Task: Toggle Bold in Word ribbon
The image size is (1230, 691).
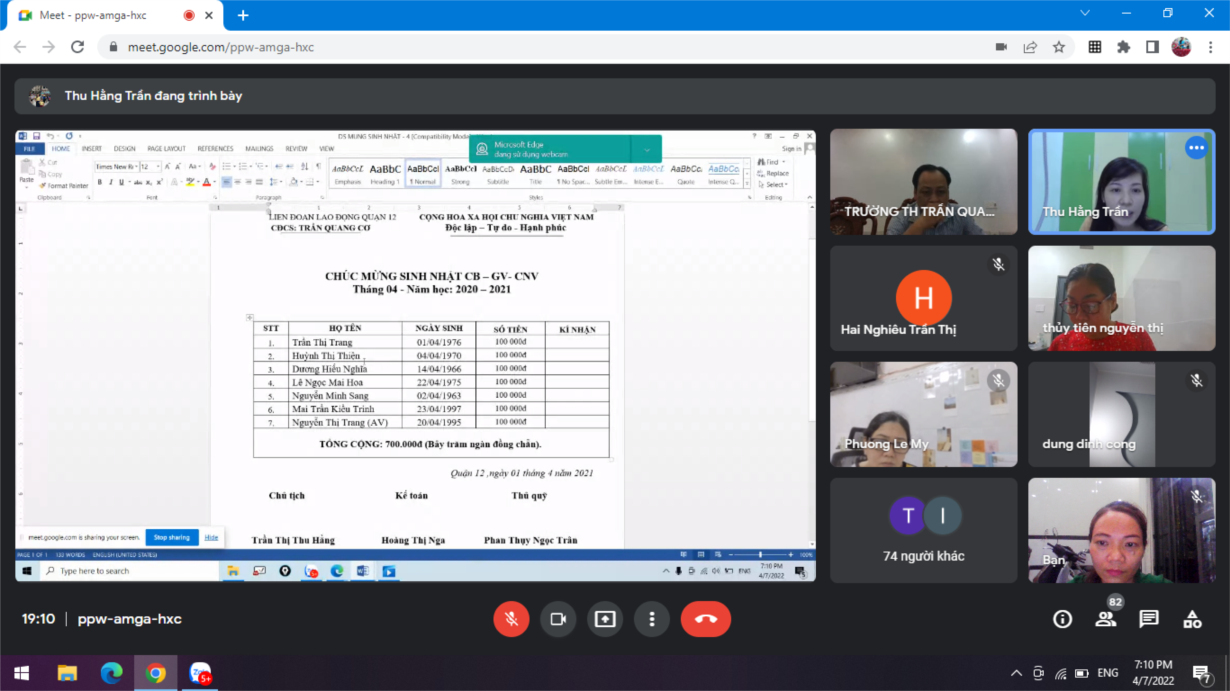Action: point(100,182)
